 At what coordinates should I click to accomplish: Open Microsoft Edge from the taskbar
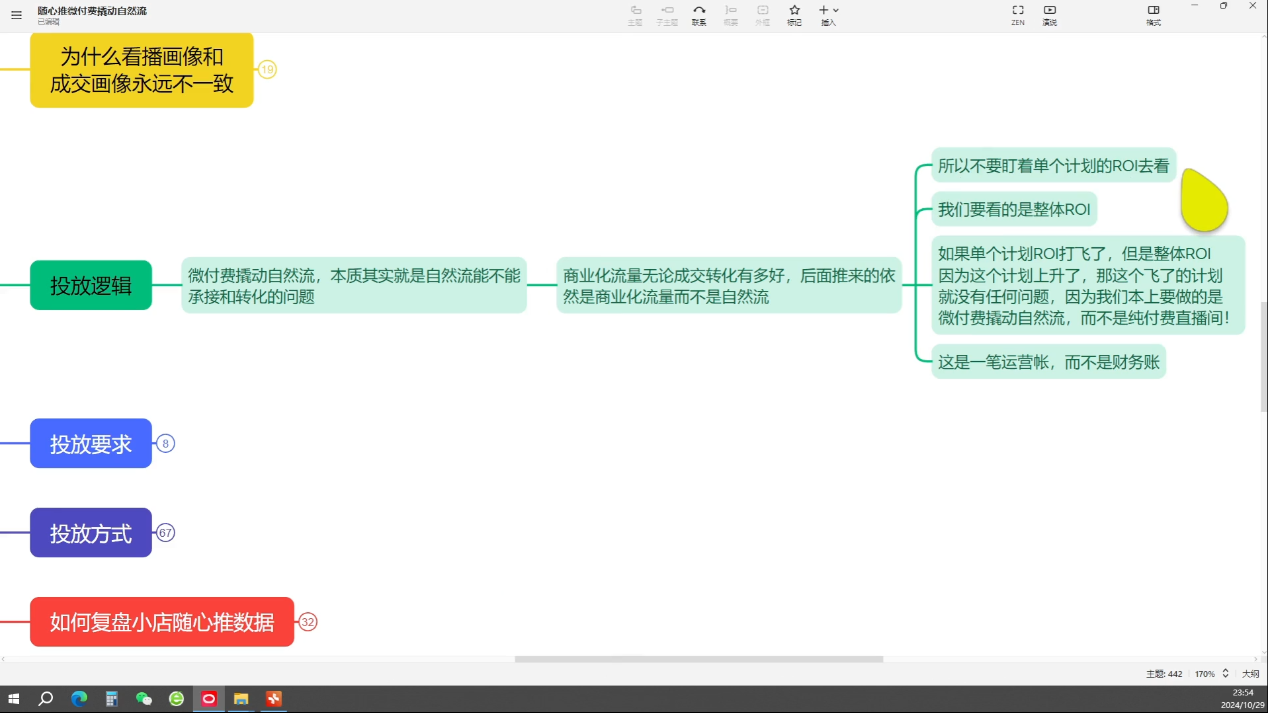(x=79, y=699)
